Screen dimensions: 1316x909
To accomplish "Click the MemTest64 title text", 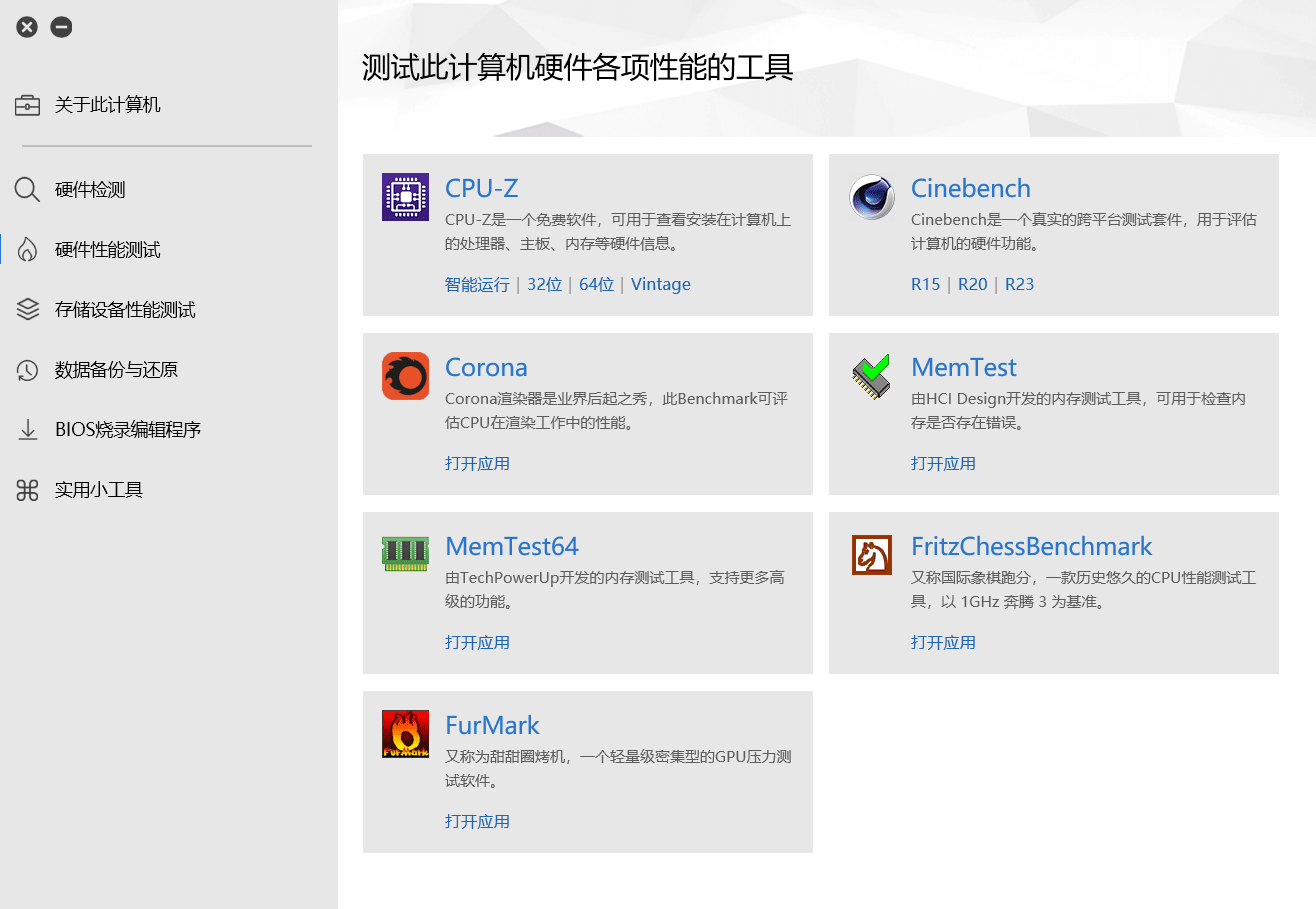I will coord(512,546).
